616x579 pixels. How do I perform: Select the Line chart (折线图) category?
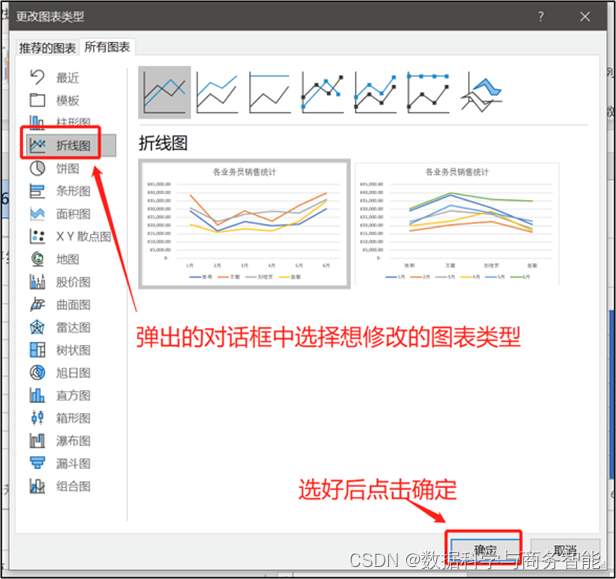[71, 146]
